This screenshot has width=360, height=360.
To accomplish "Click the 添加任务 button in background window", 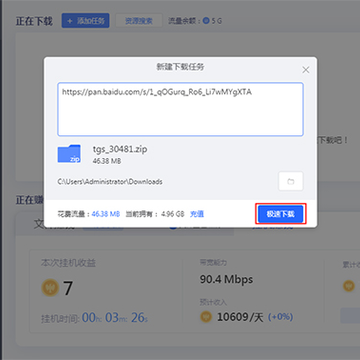I will 86,21.
